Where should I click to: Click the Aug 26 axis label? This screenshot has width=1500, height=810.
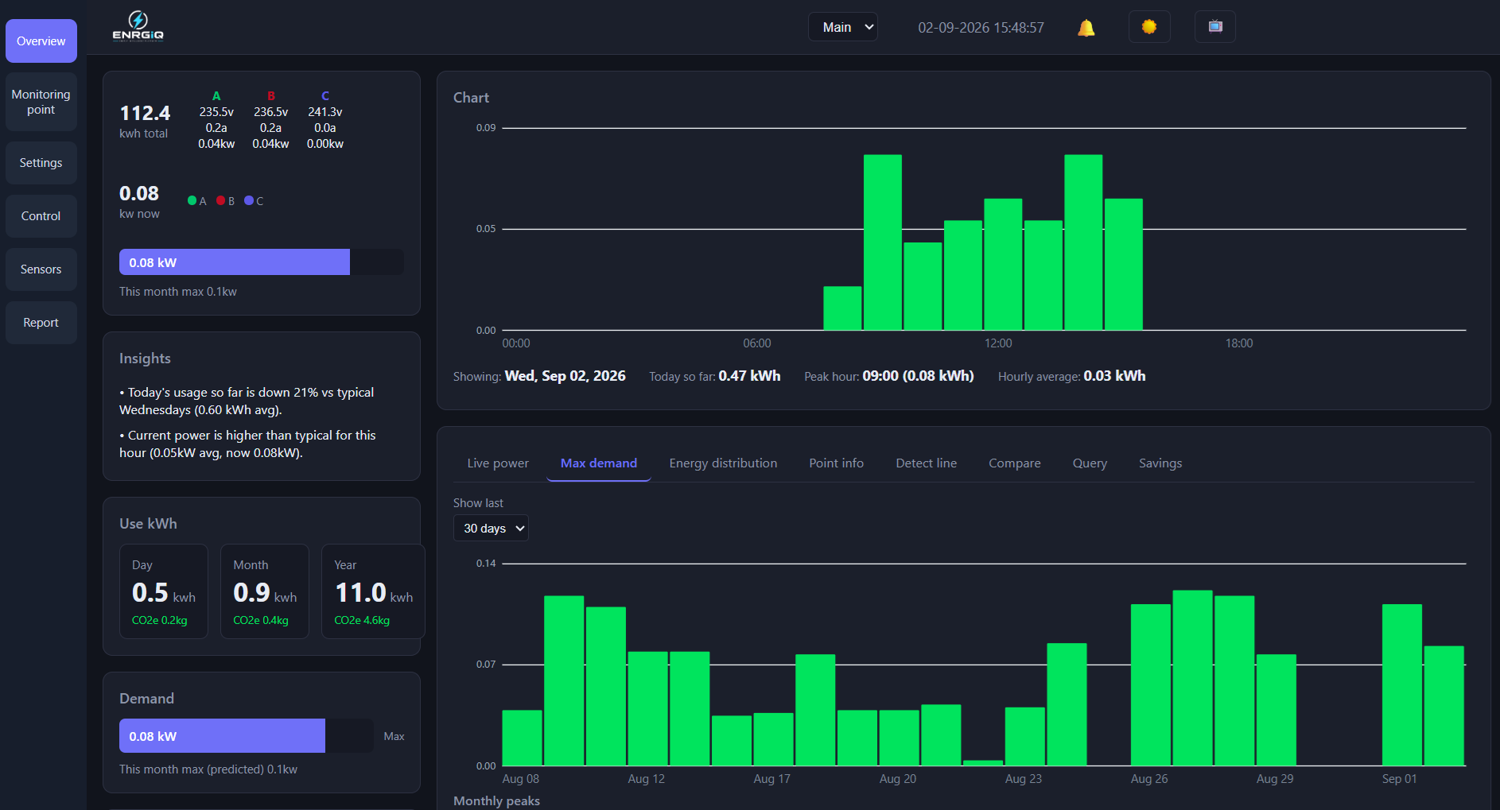tap(1149, 779)
